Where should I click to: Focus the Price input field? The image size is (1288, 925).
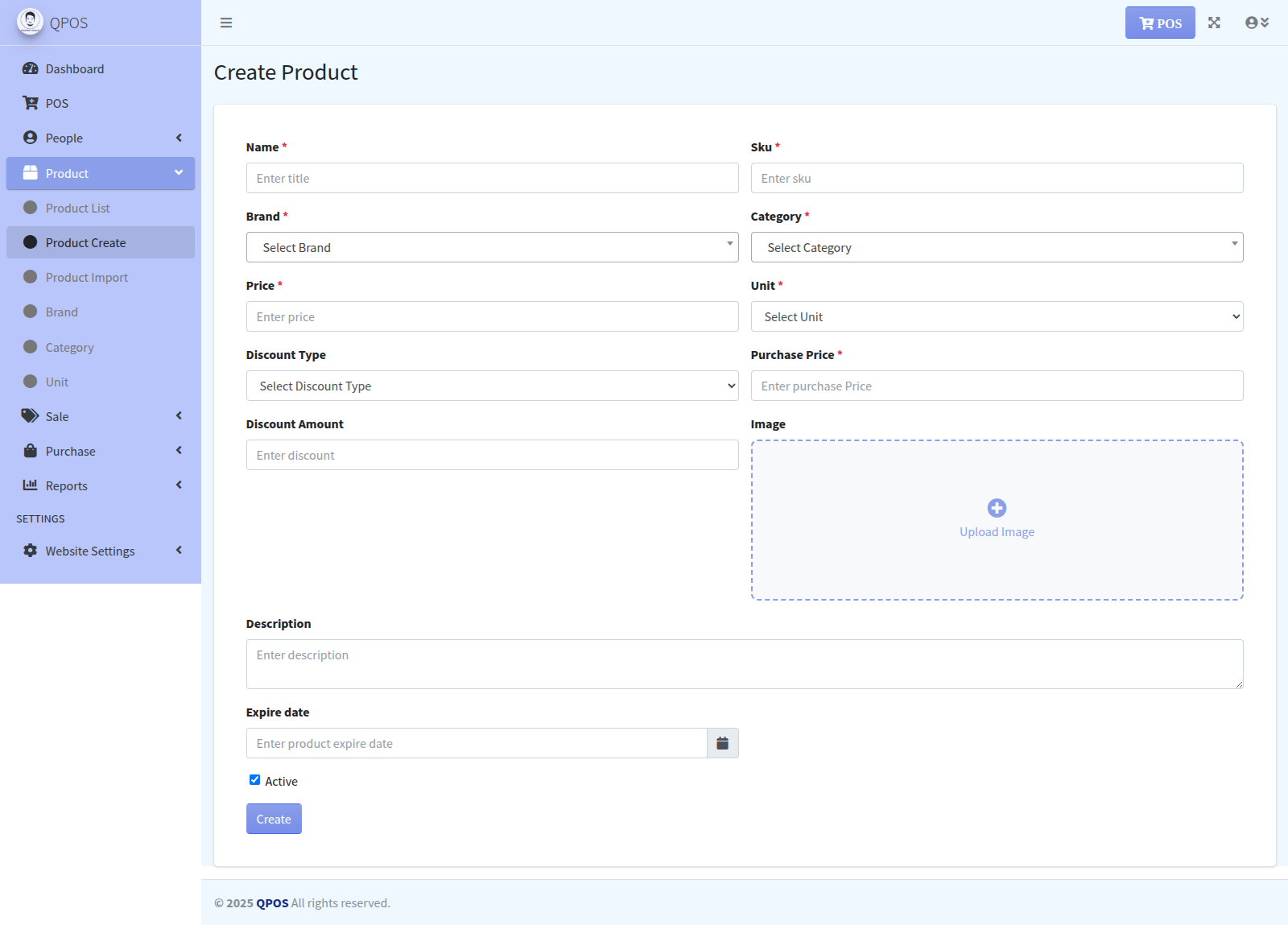pyautogui.click(x=493, y=316)
